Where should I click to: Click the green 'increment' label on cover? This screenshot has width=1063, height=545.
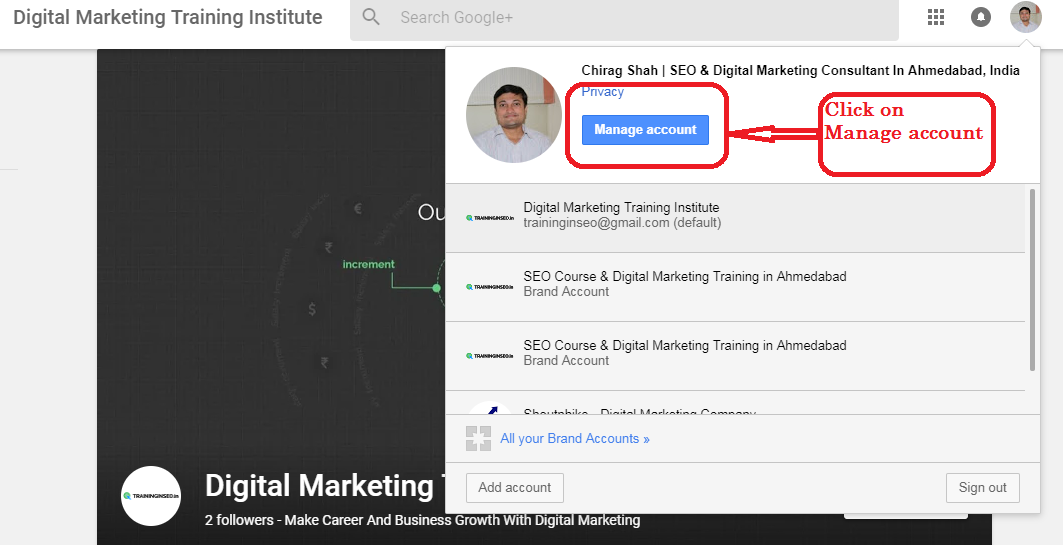(368, 264)
